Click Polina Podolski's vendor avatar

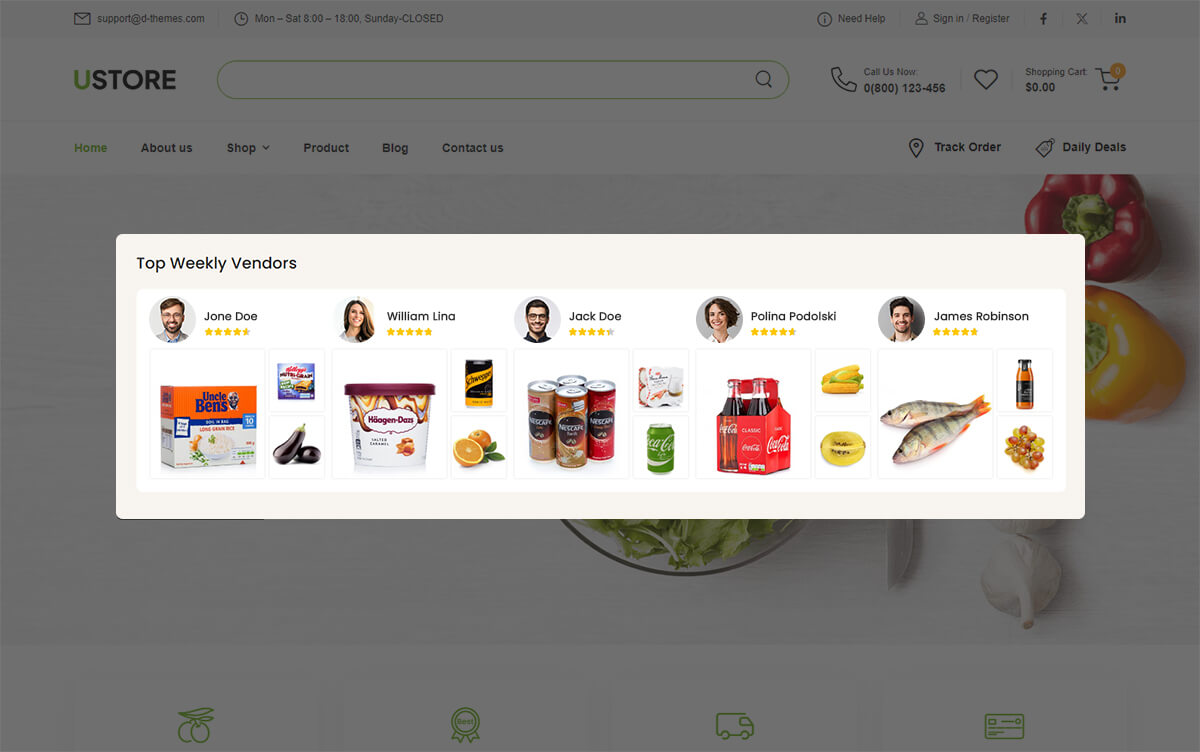[x=719, y=319]
